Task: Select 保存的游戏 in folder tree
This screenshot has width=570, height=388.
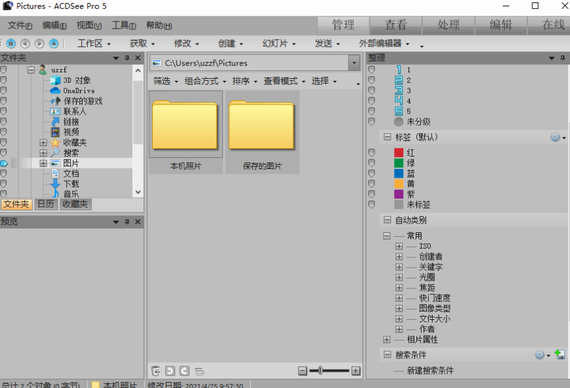Action: coord(83,101)
